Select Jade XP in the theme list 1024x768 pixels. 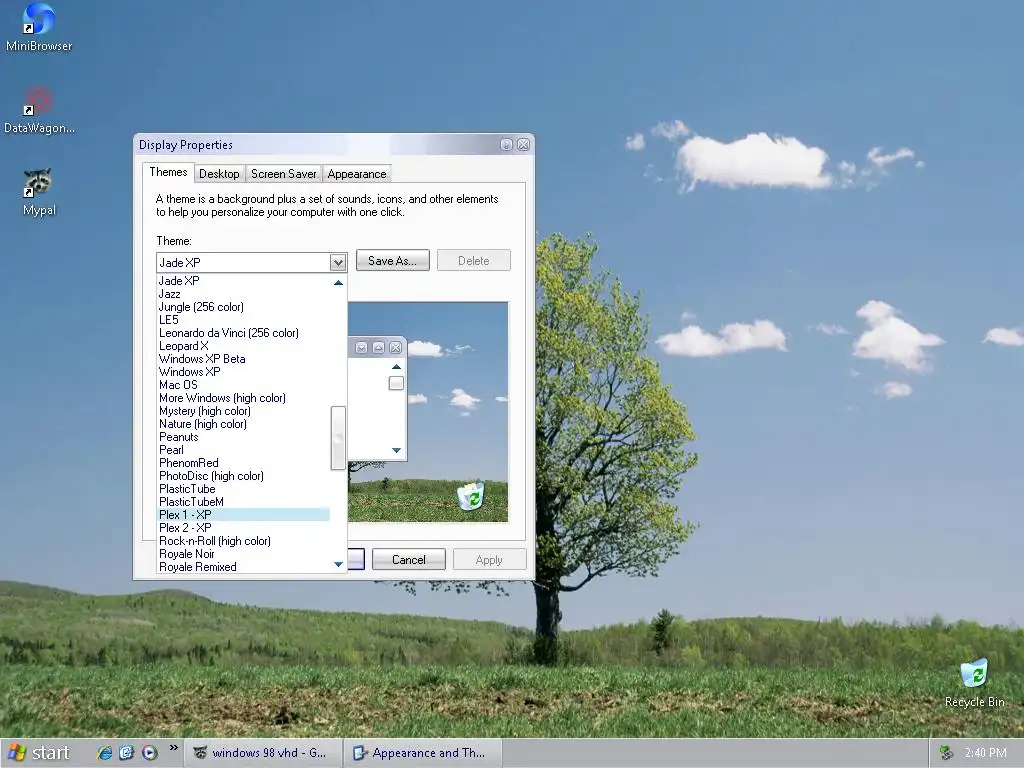[x=244, y=281]
